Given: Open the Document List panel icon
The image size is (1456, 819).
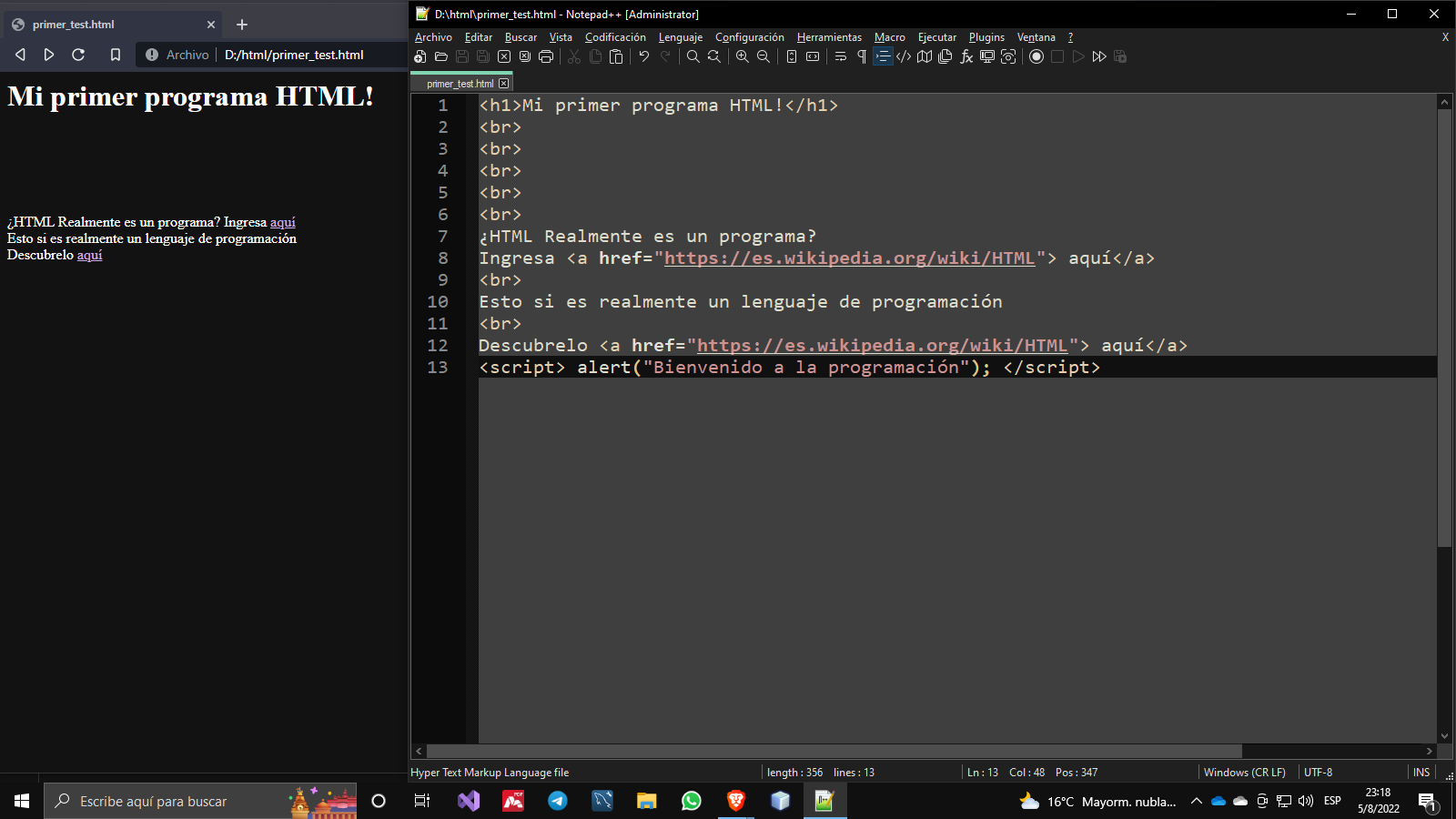Looking at the screenshot, I should (945, 56).
